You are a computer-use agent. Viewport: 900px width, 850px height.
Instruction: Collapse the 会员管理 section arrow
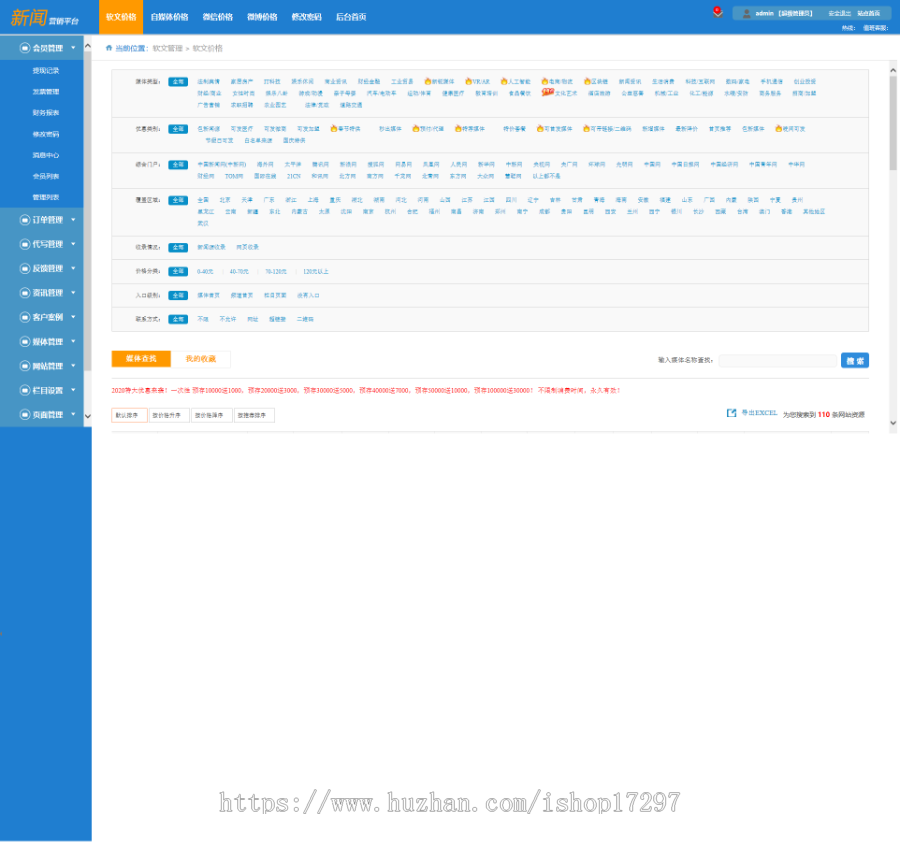point(73,48)
